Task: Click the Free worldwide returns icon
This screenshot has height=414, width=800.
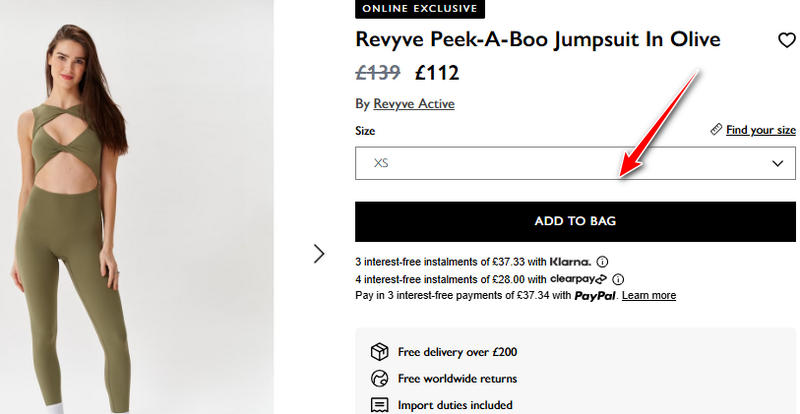Action: tap(379, 379)
